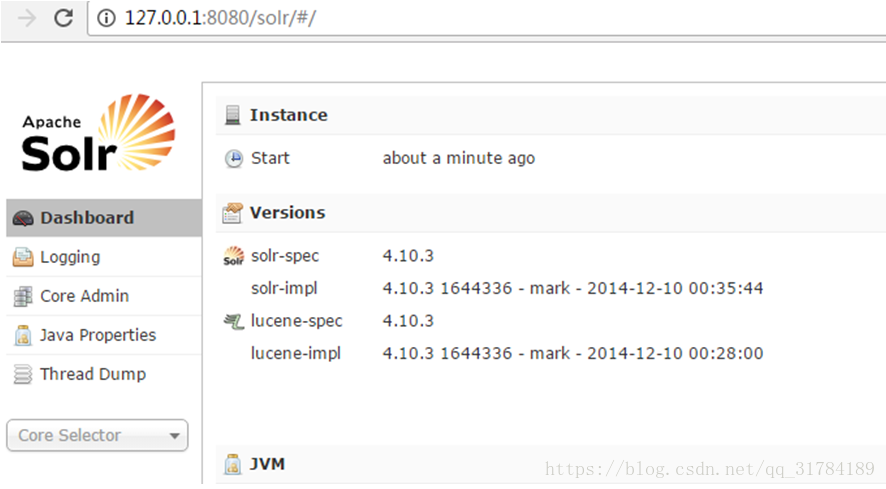Click the Core Selector dropdown arrow
This screenshot has width=886, height=489.
pos(175,436)
